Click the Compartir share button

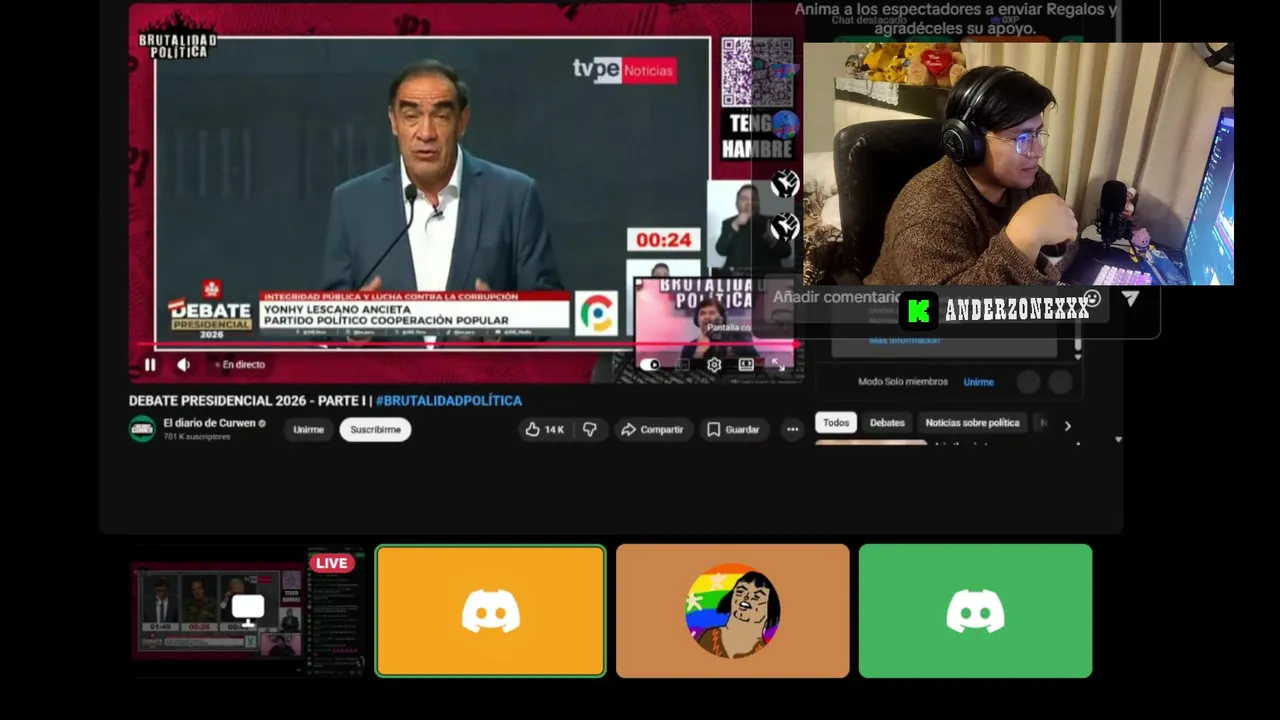(x=652, y=429)
